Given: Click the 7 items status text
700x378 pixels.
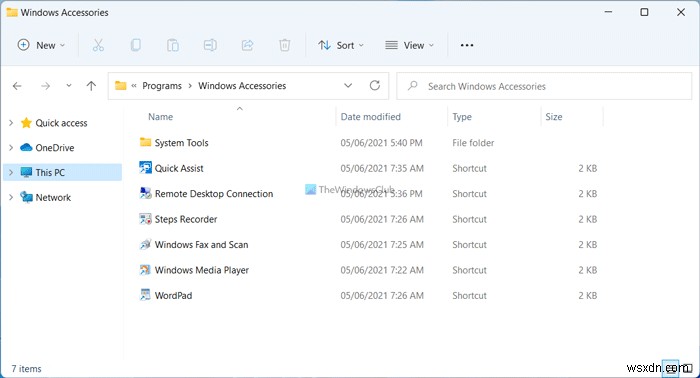Looking at the screenshot, I should point(26,369).
